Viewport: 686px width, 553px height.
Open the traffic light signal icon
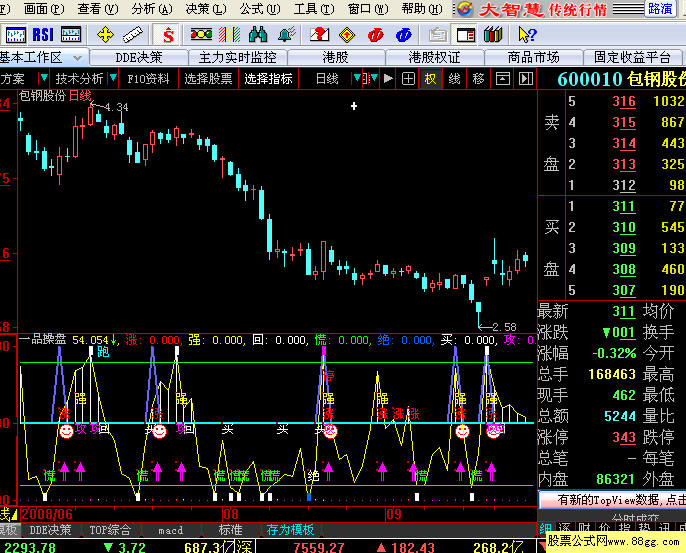[201, 35]
